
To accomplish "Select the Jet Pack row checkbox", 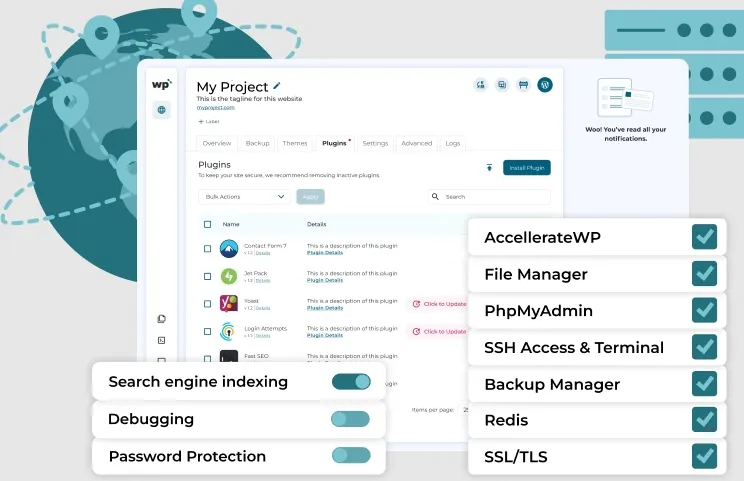I will pos(207,276).
